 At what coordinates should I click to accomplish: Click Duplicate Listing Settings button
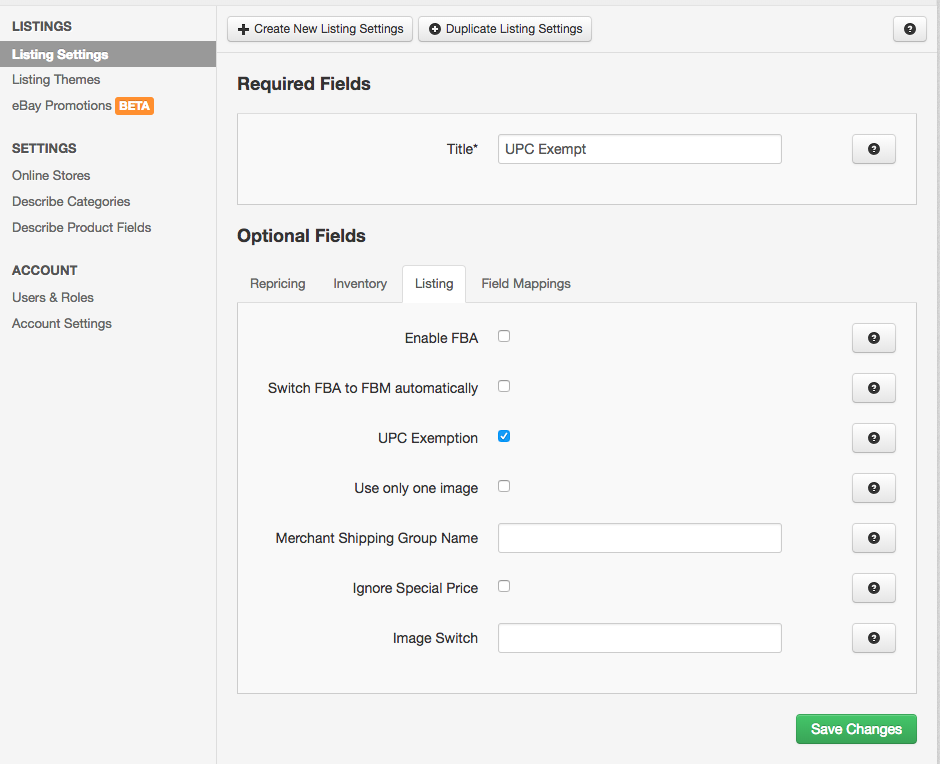click(505, 29)
